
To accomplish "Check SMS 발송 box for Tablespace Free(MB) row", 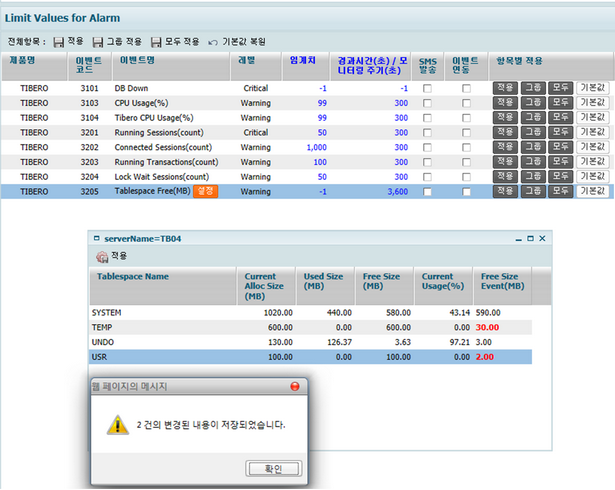I will 427,192.
